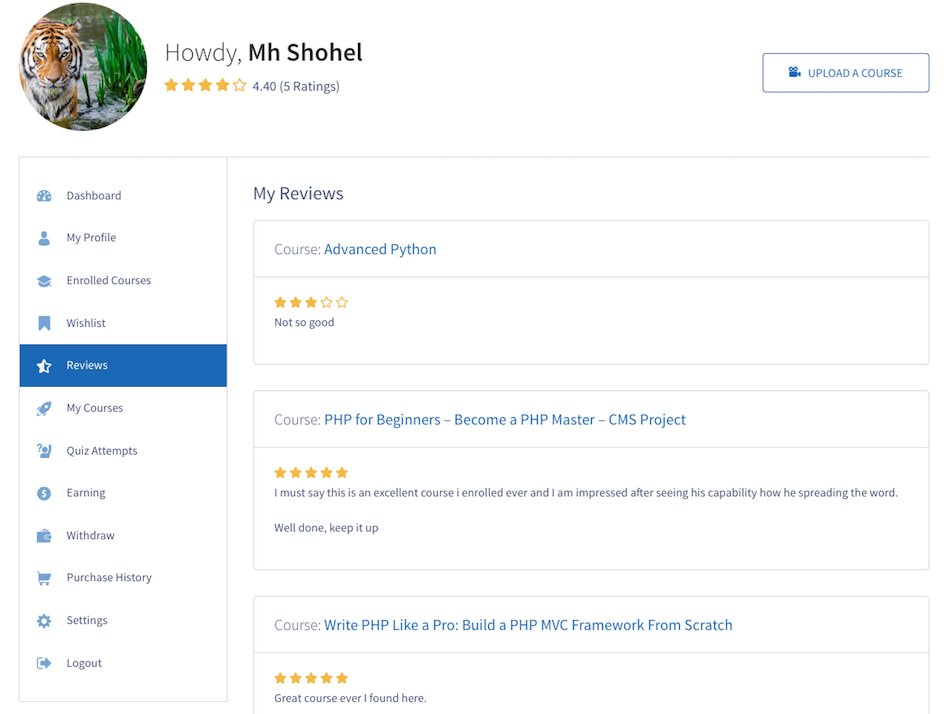
Task: Click the Settings gear icon
Action: click(x=44, y=621)
